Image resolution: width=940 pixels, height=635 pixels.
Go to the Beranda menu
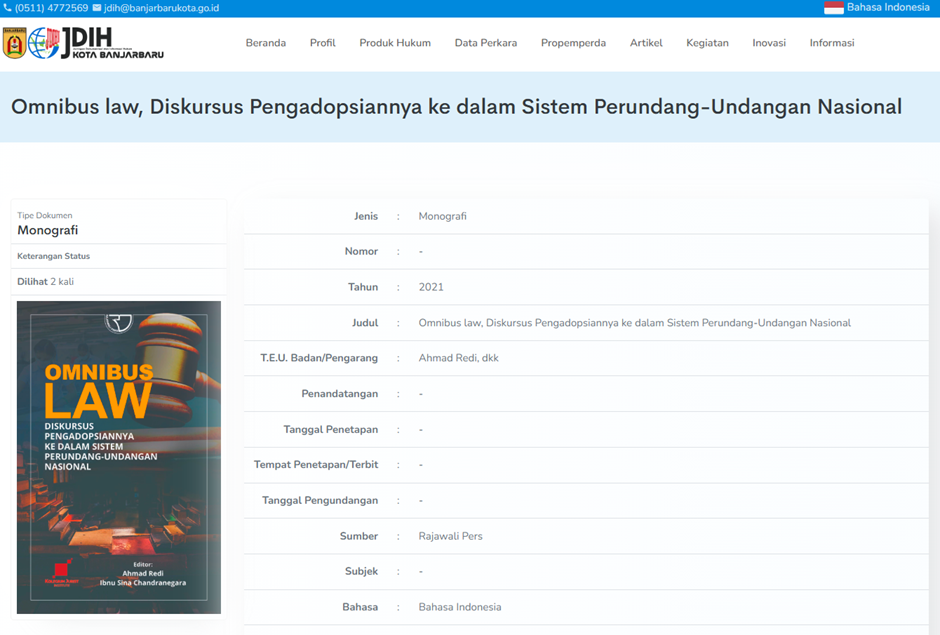(266, 43)
